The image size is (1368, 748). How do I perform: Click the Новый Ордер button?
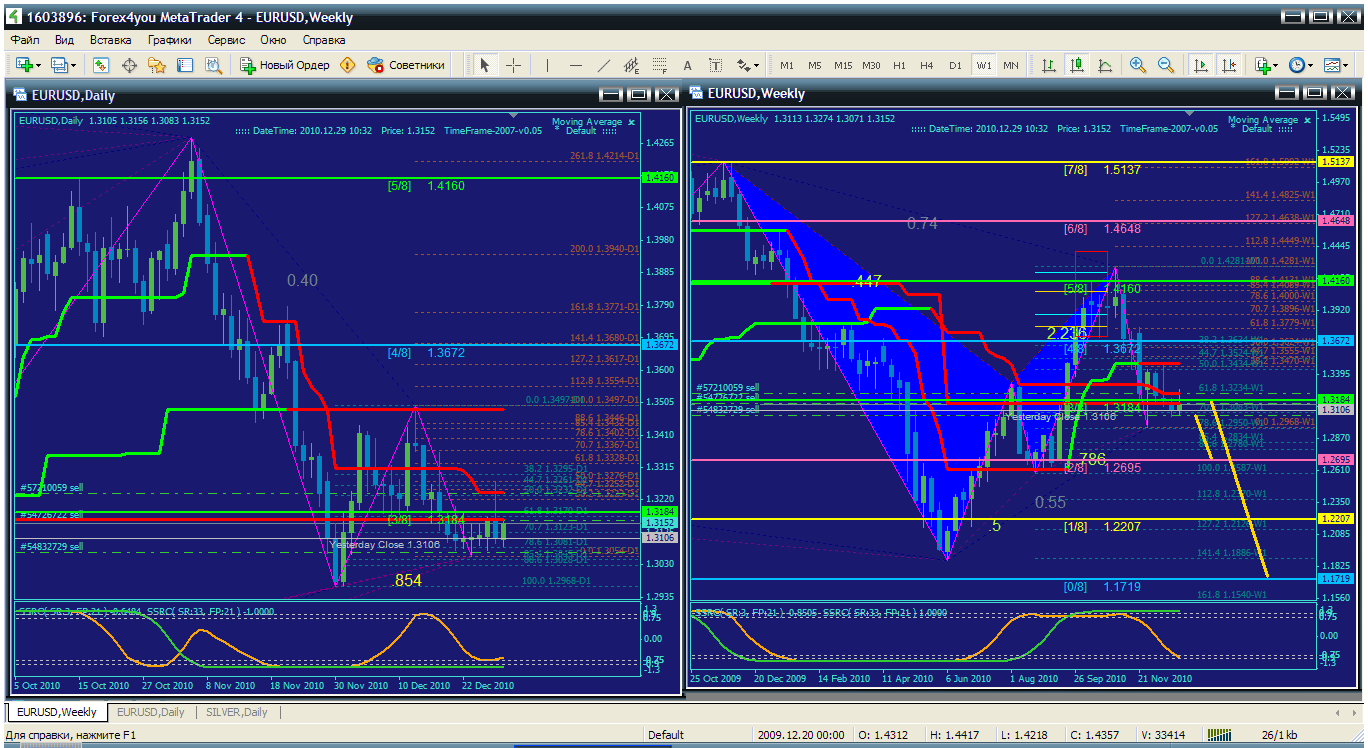tap(284, 65)
